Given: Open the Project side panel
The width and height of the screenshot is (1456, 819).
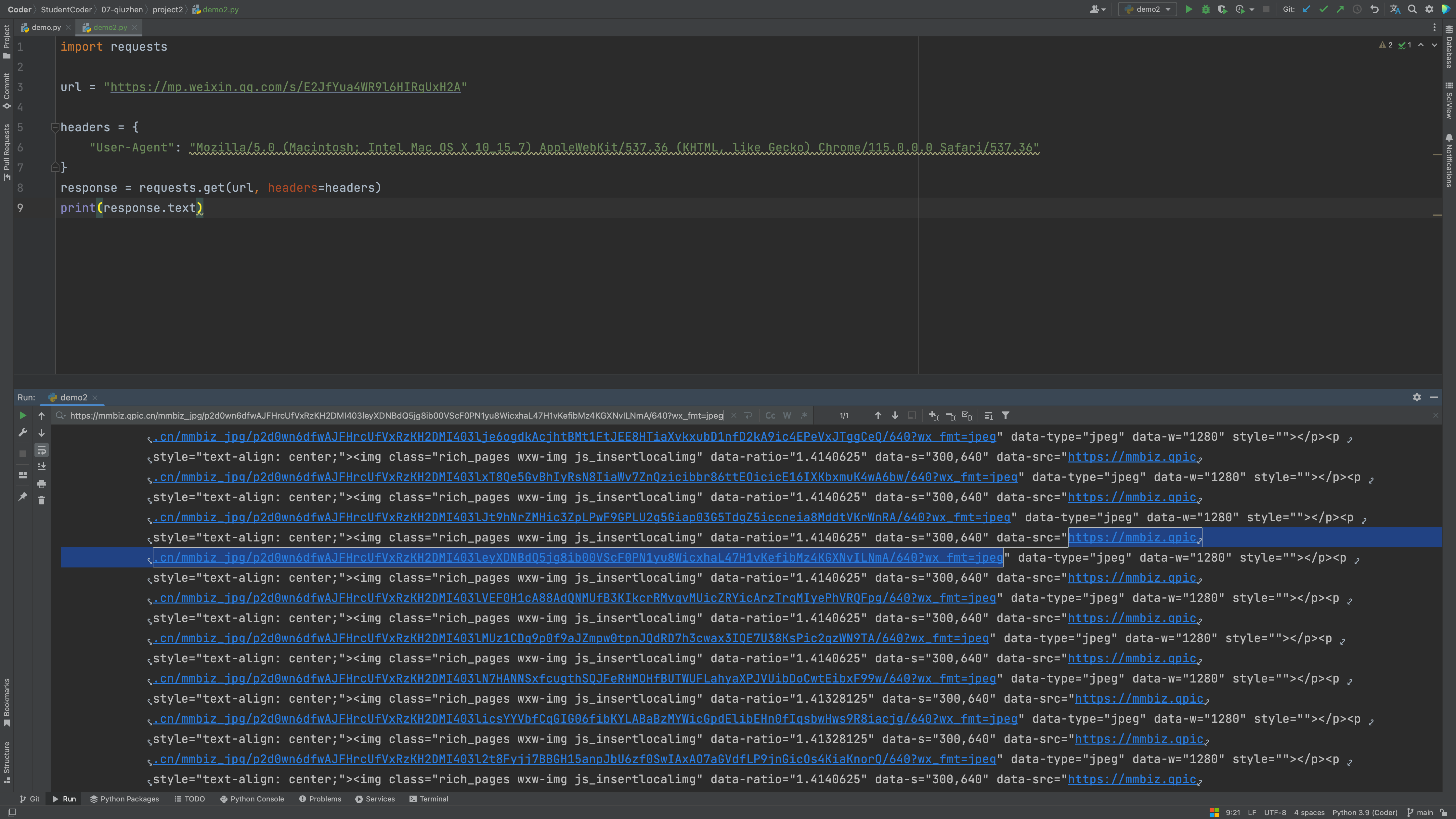Looking at the screenshot, I should (7, 41).
